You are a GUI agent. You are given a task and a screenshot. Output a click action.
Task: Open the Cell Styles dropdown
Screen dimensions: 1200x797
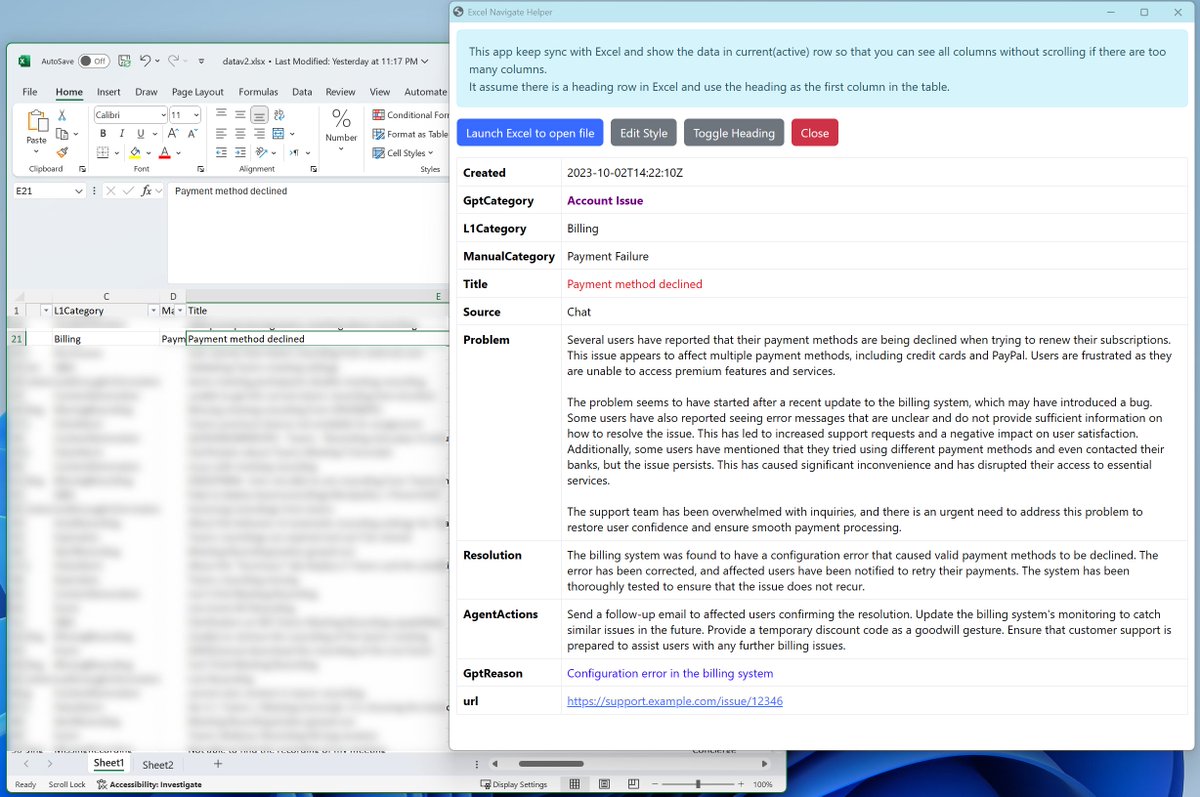tap(403, 153)
